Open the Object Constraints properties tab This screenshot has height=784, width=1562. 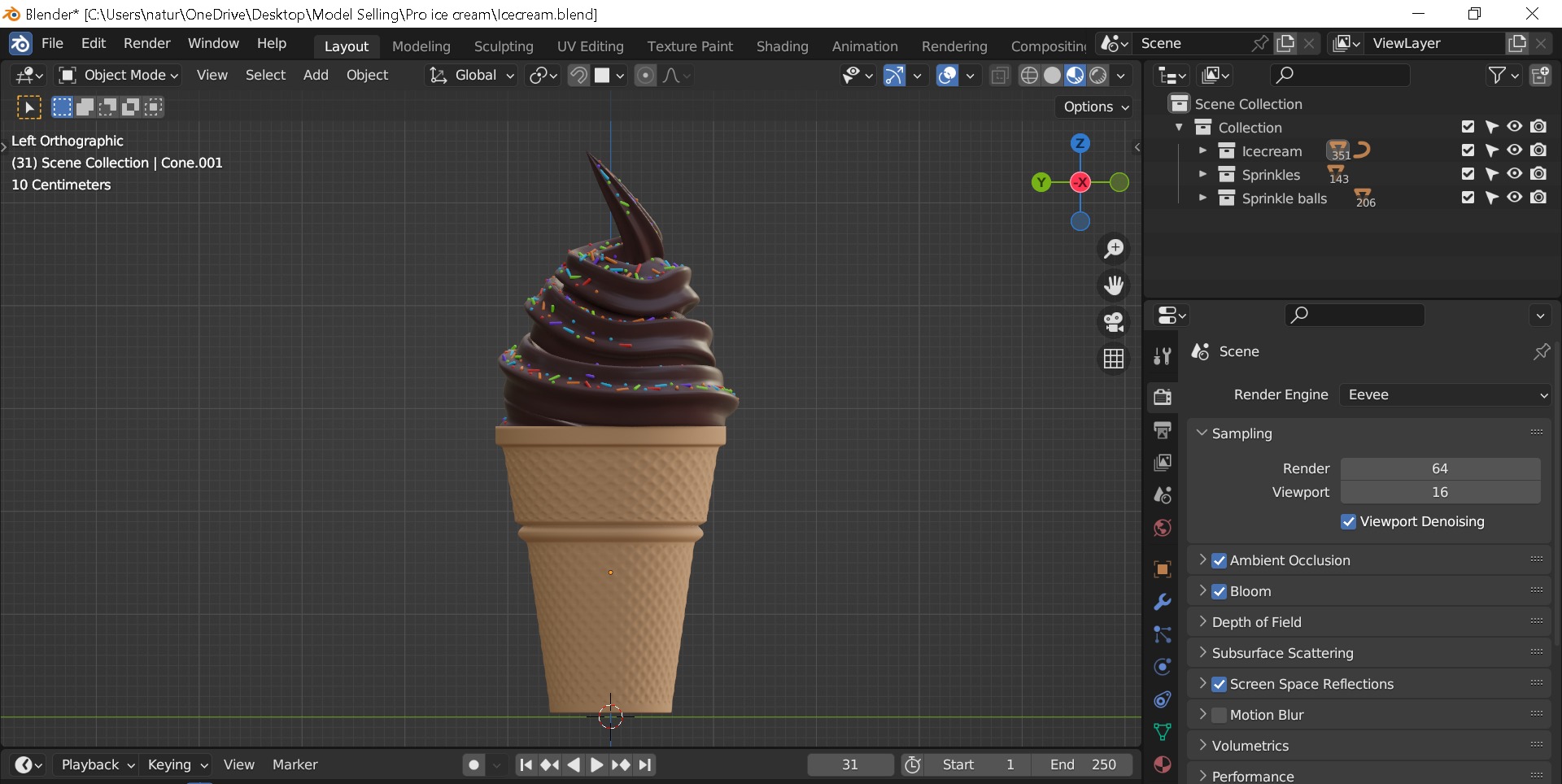tap(1163, 699)
